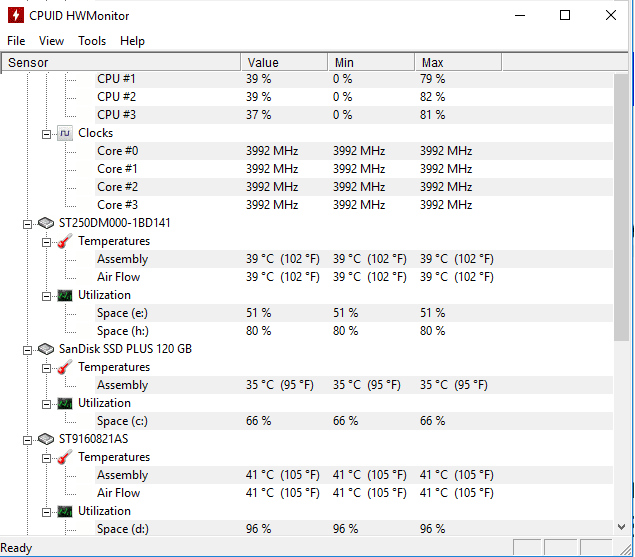Screen dimensions: 635x557
Task: Collapse Temperatures under SanDisk SSD PLUS
Action: coord(47,368)
